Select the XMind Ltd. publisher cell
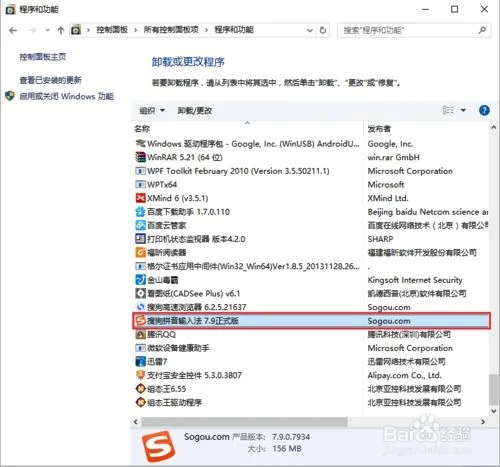This screenshot has height=467, width=500. (x=388, y=198)
